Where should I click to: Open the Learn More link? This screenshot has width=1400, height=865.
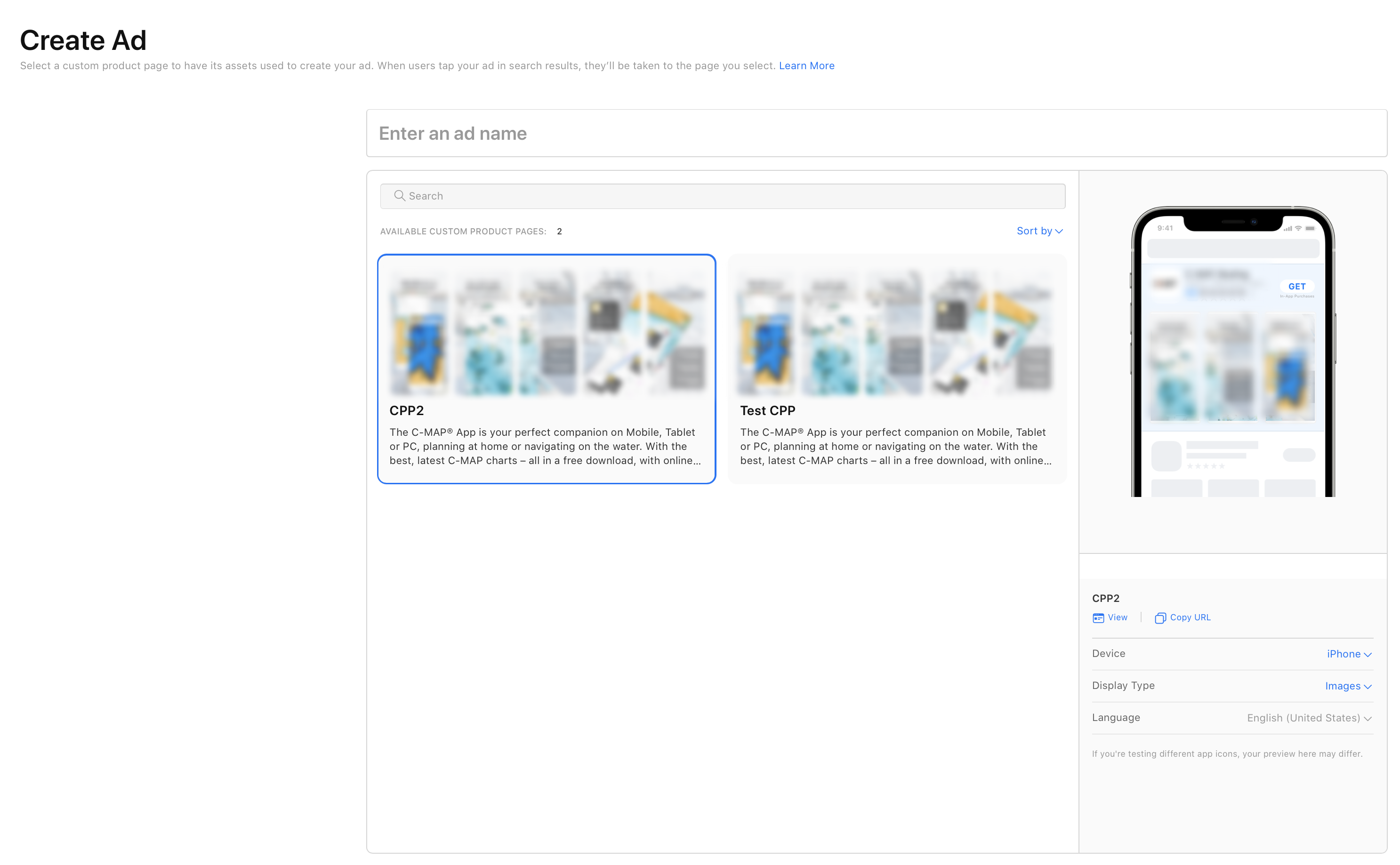pos(806,66)
